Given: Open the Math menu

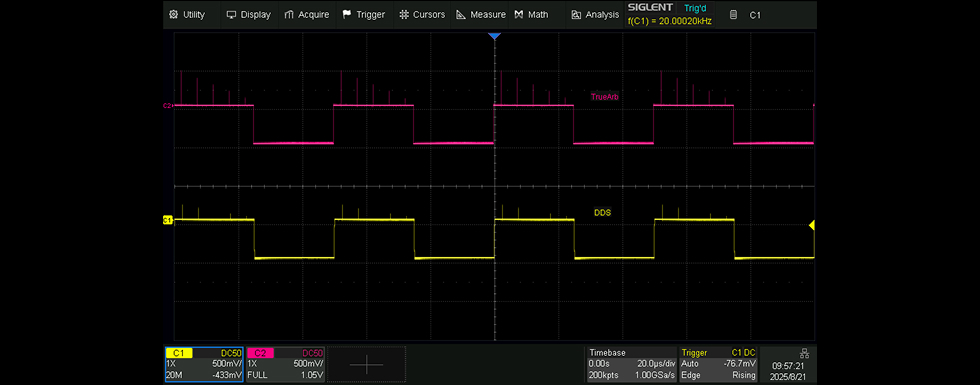Looking at the screenshot, I should click(x=531, y=14).
